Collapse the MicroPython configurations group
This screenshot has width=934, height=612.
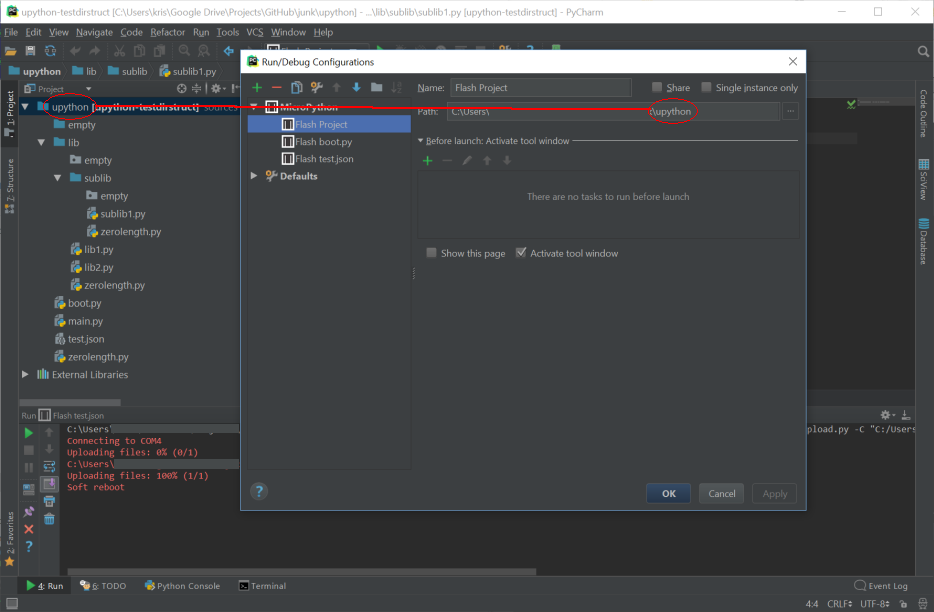[x=254, y=107]
